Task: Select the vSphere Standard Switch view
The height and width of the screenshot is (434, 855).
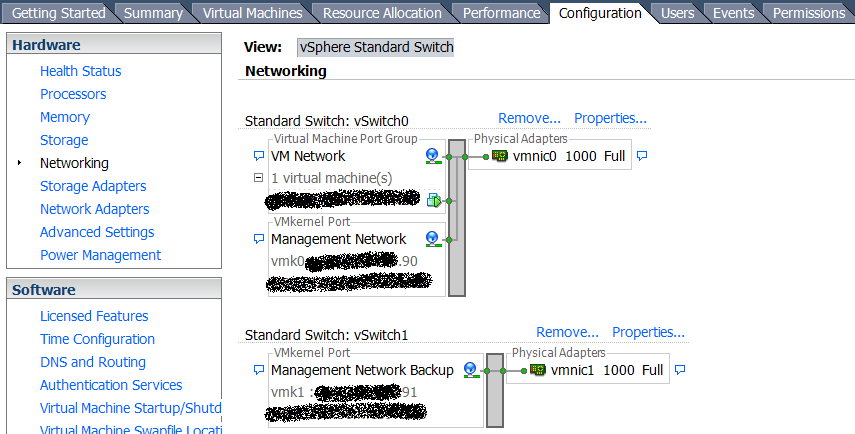Action: (x=376, y=47)
